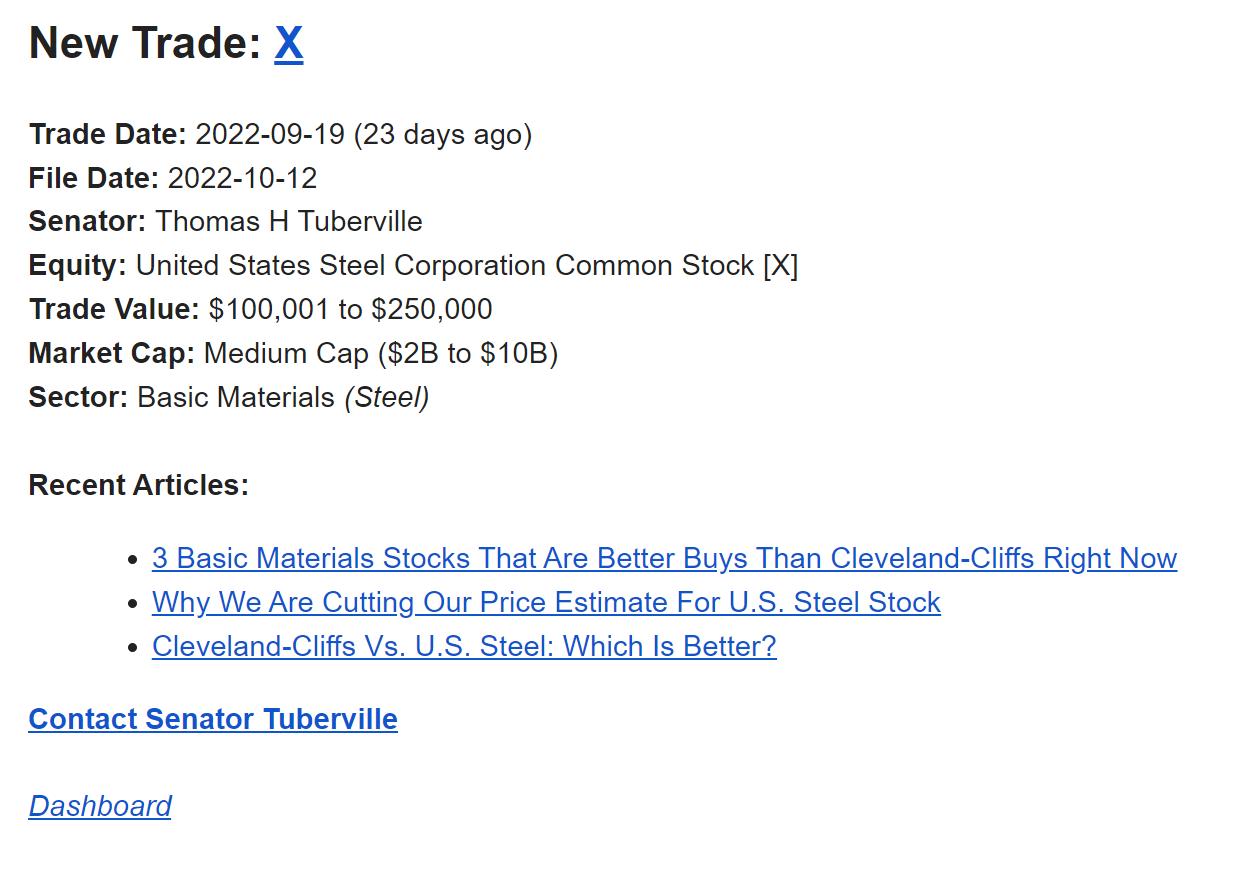The height and width of the screenshot is (869, 1251).
Task: Open Cleveland-Cliffs Vs. U.S. Steel article
Action: [x=464, y=646]
